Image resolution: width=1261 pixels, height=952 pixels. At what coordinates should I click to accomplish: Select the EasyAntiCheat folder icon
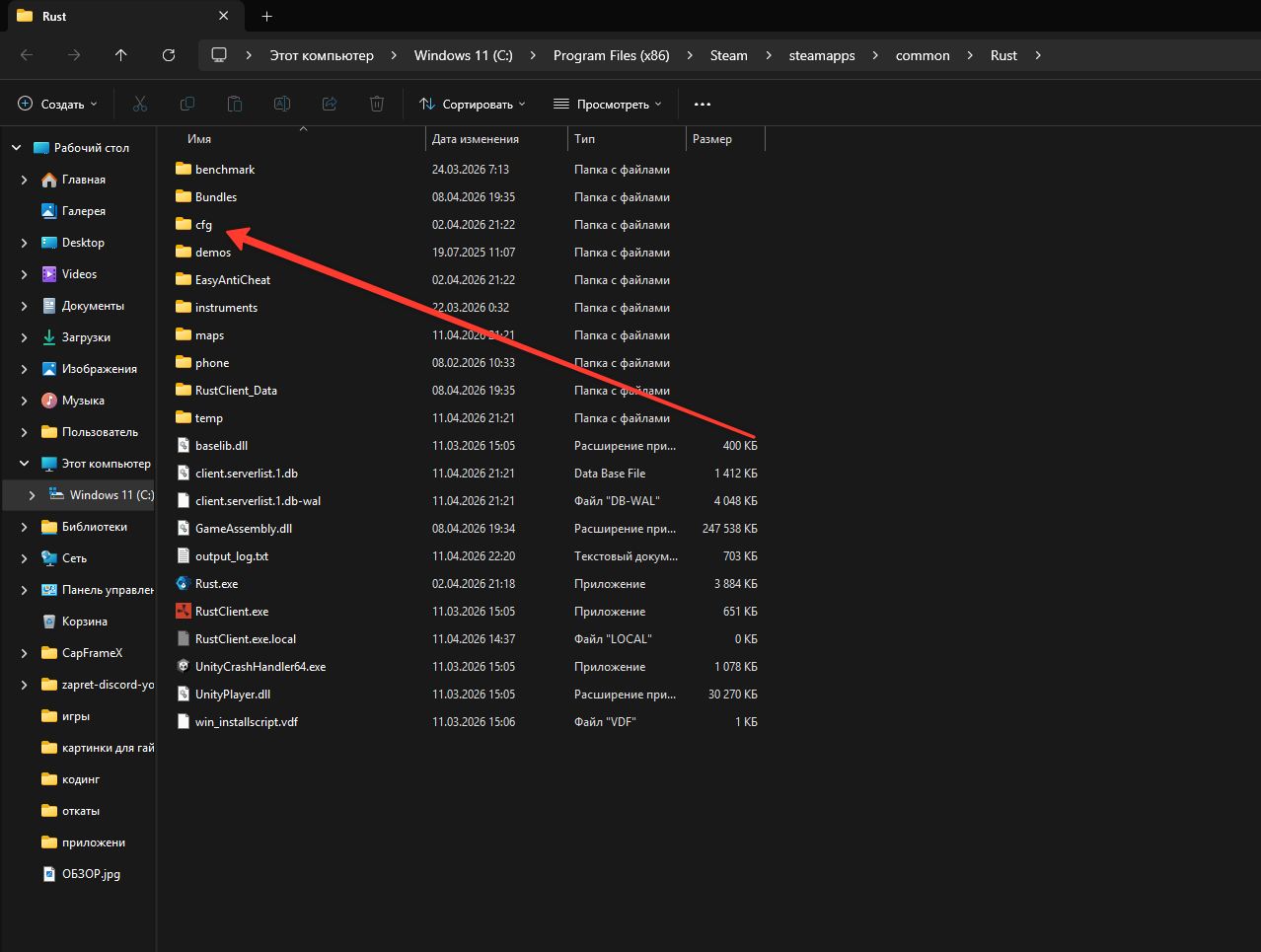pos(183,280)
